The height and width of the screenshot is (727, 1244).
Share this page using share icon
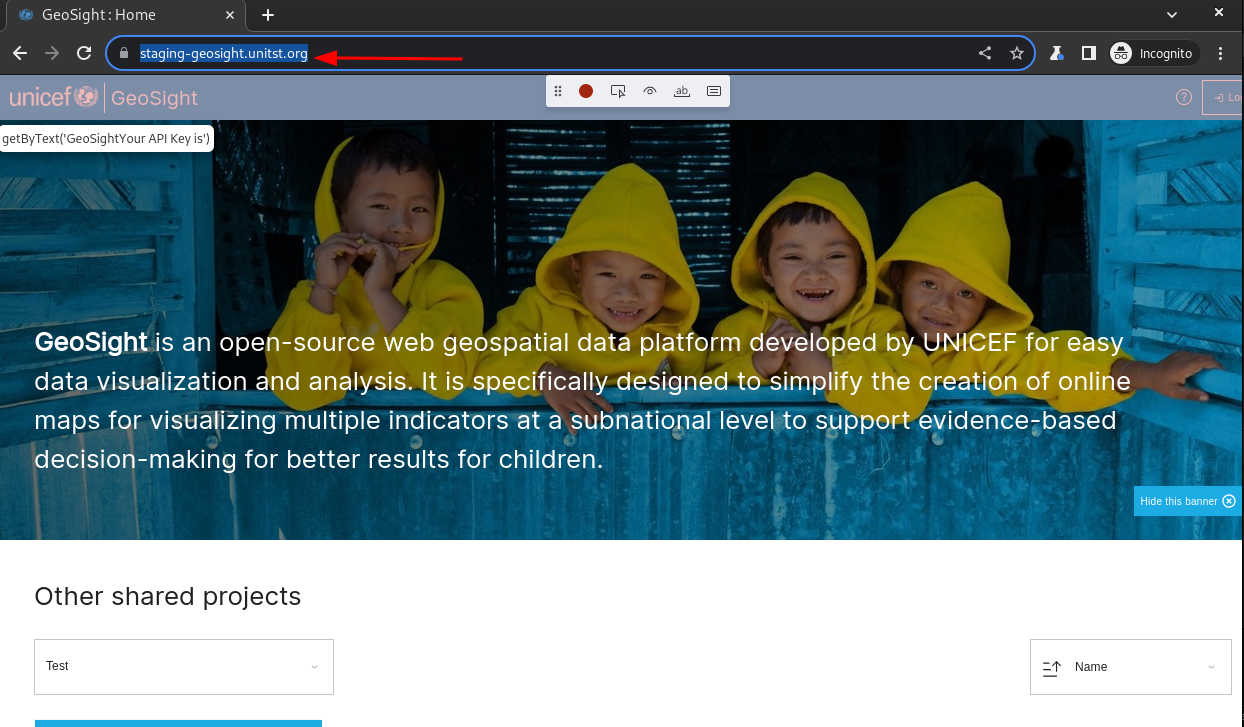click(x=985, y=53)
